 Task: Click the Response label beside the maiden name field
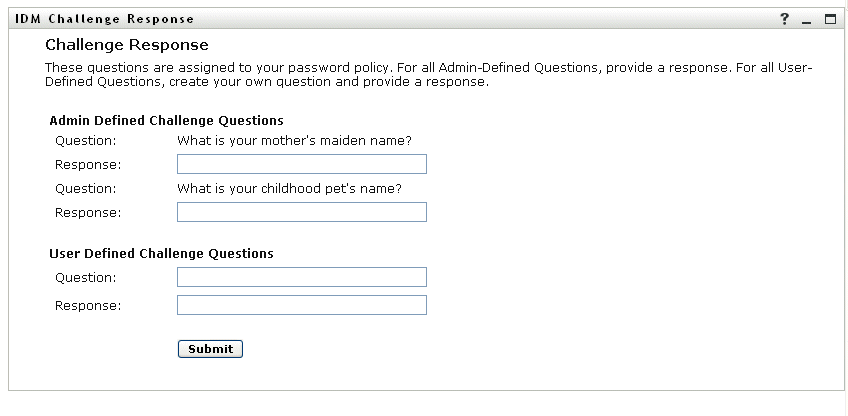click(88, 165)
